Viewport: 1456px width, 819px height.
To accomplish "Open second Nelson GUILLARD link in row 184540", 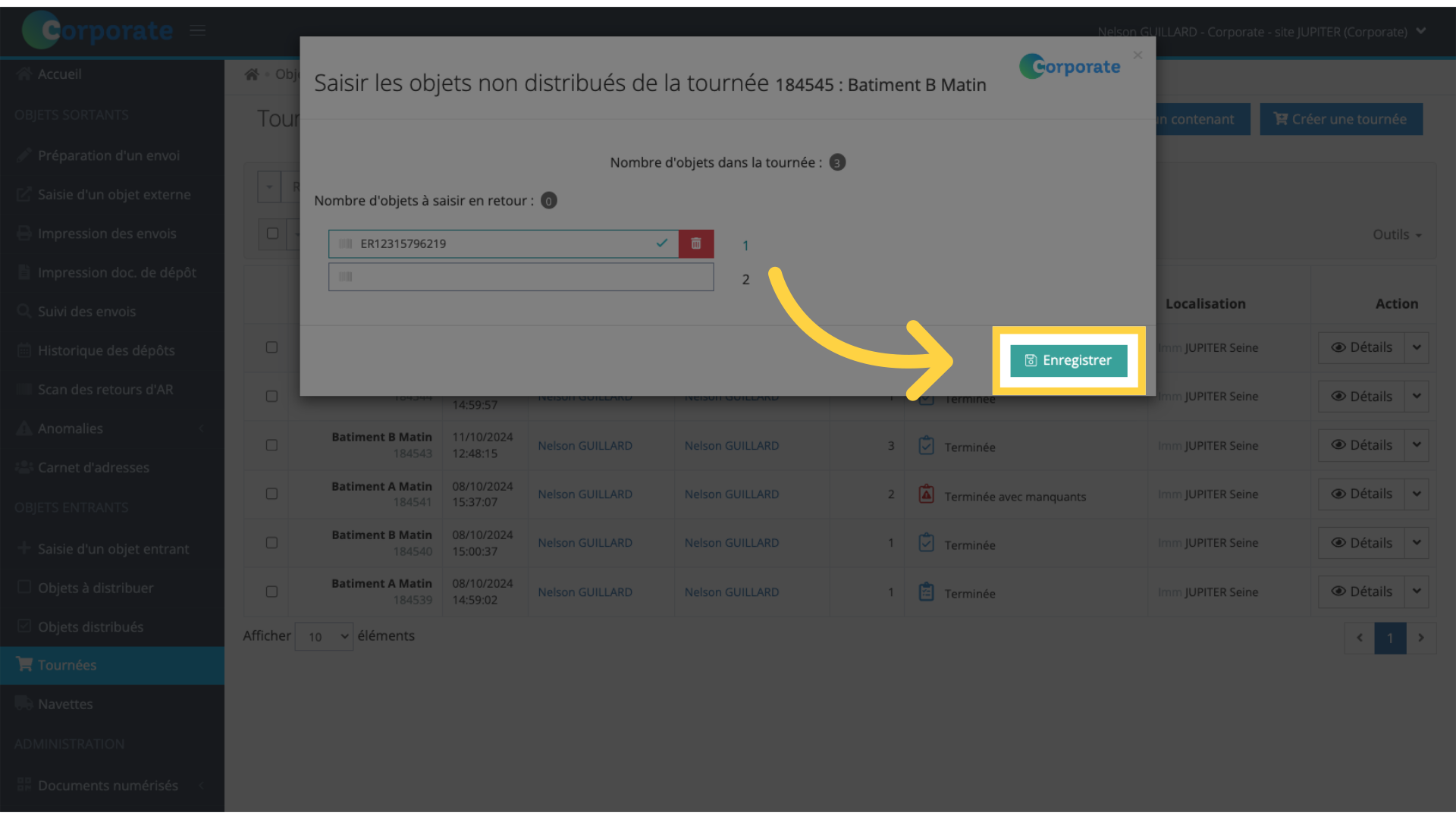I will pos(732,543).
